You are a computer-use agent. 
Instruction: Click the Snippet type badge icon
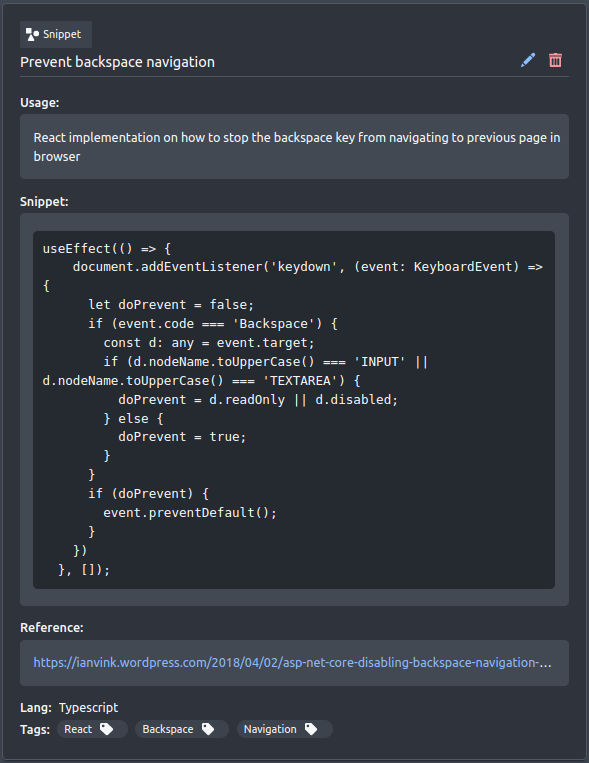pyautogui.click(x=32, y=35)
